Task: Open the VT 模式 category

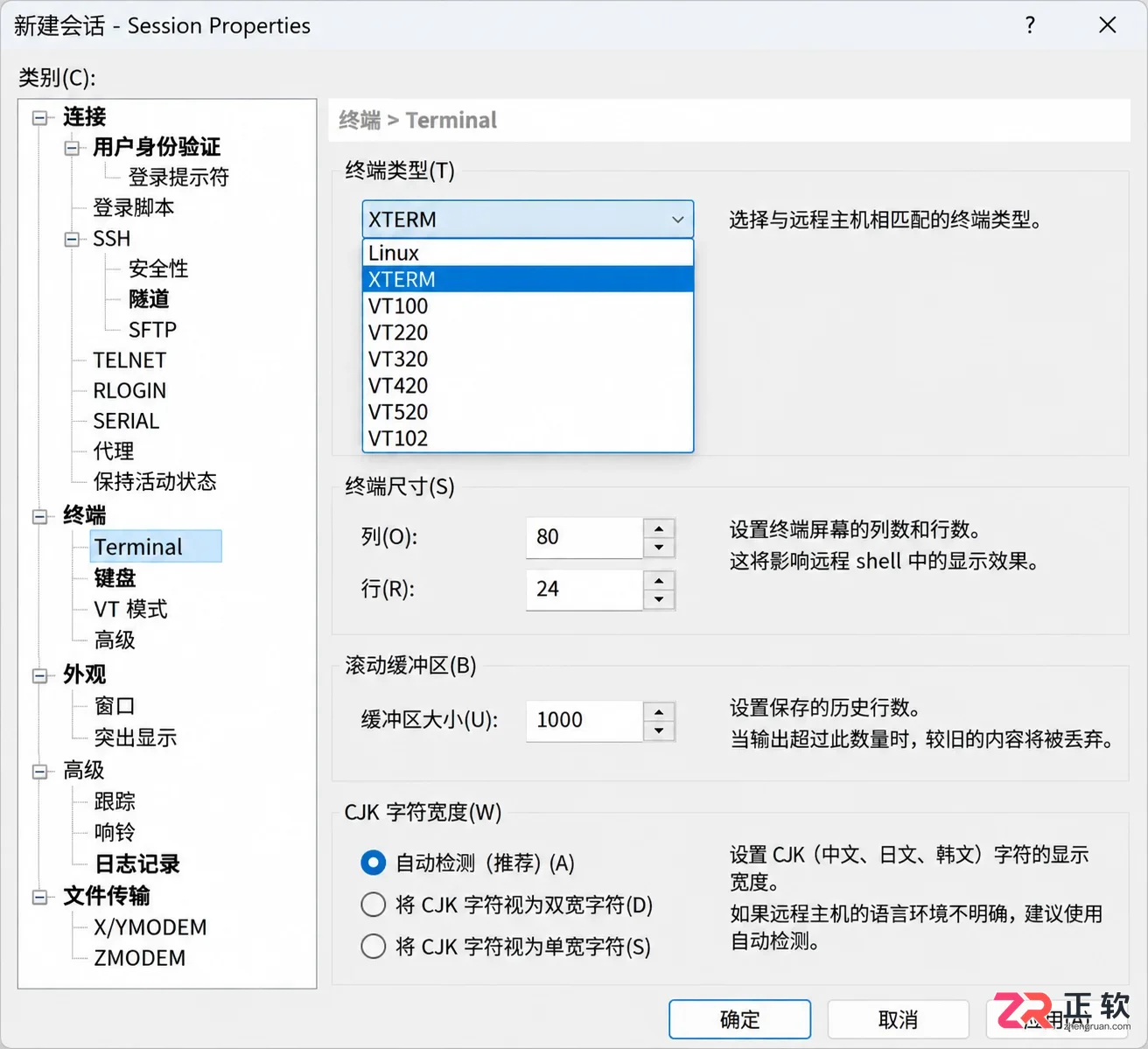Action: 130,610
